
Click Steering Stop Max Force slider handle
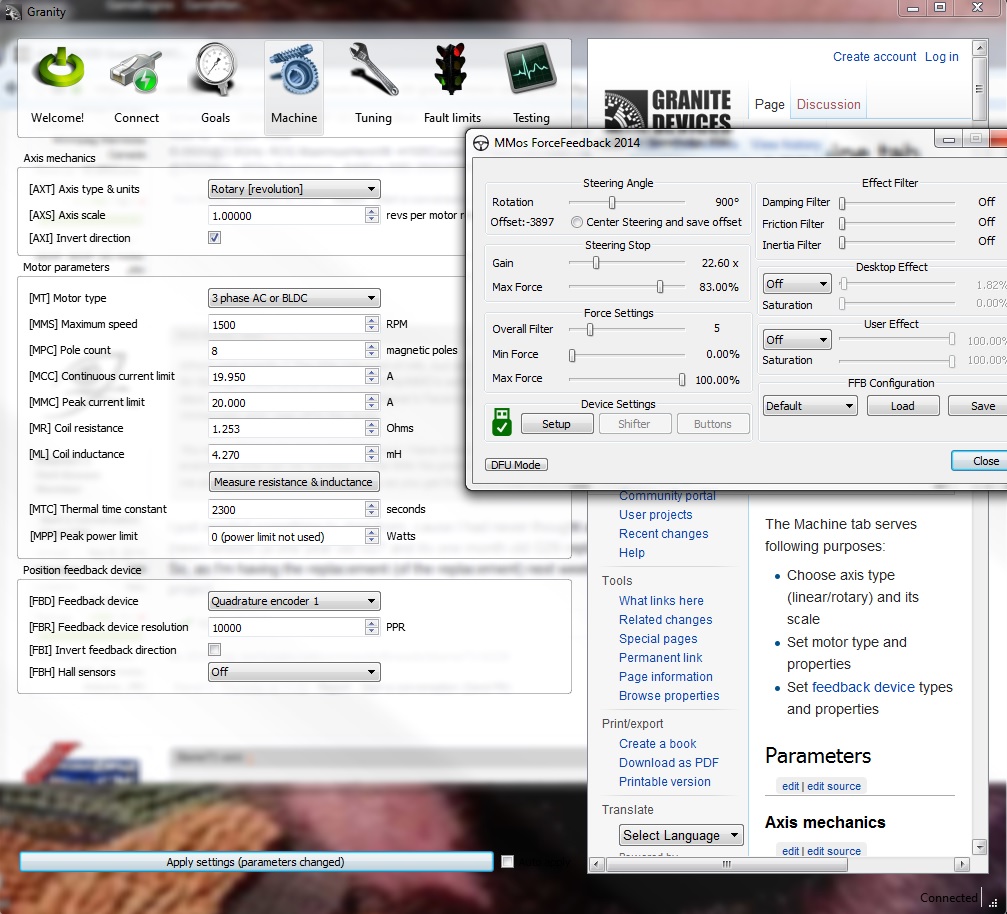[660, 287]
